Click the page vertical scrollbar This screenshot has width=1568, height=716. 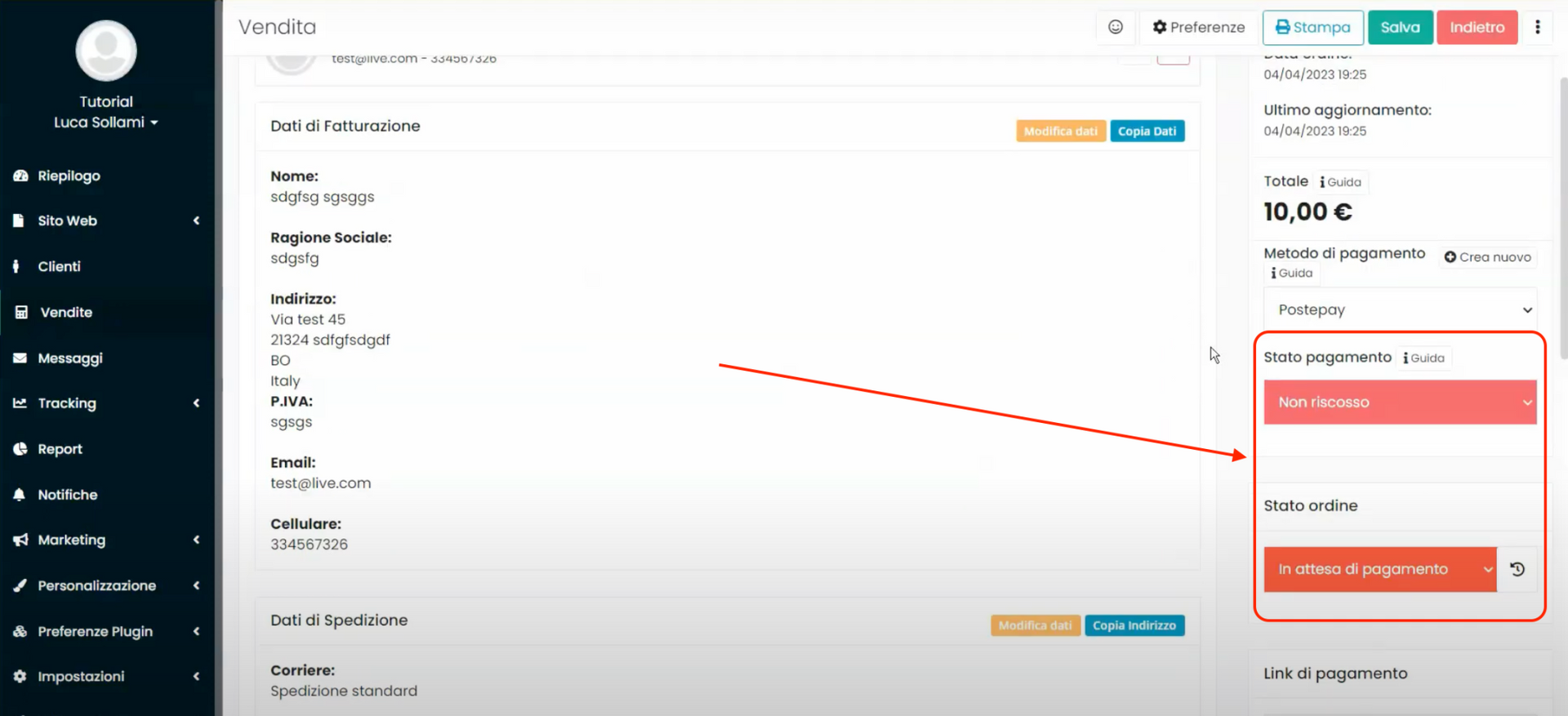pos(1563,219)
